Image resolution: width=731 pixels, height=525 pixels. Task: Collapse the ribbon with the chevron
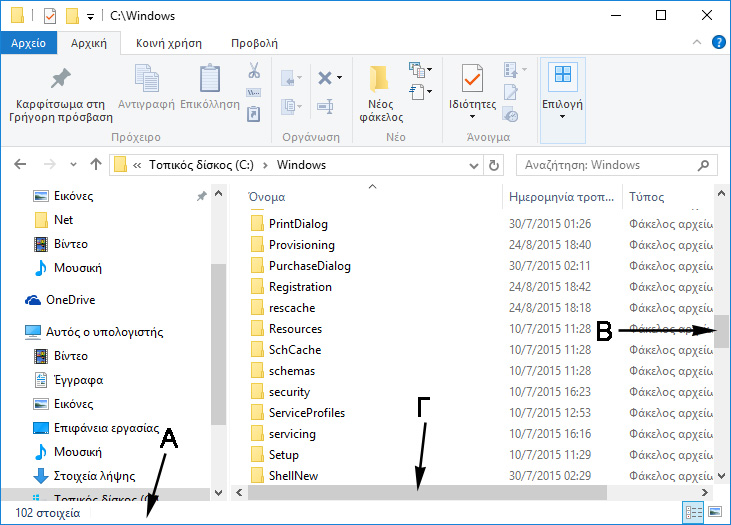tap(697, 42)
